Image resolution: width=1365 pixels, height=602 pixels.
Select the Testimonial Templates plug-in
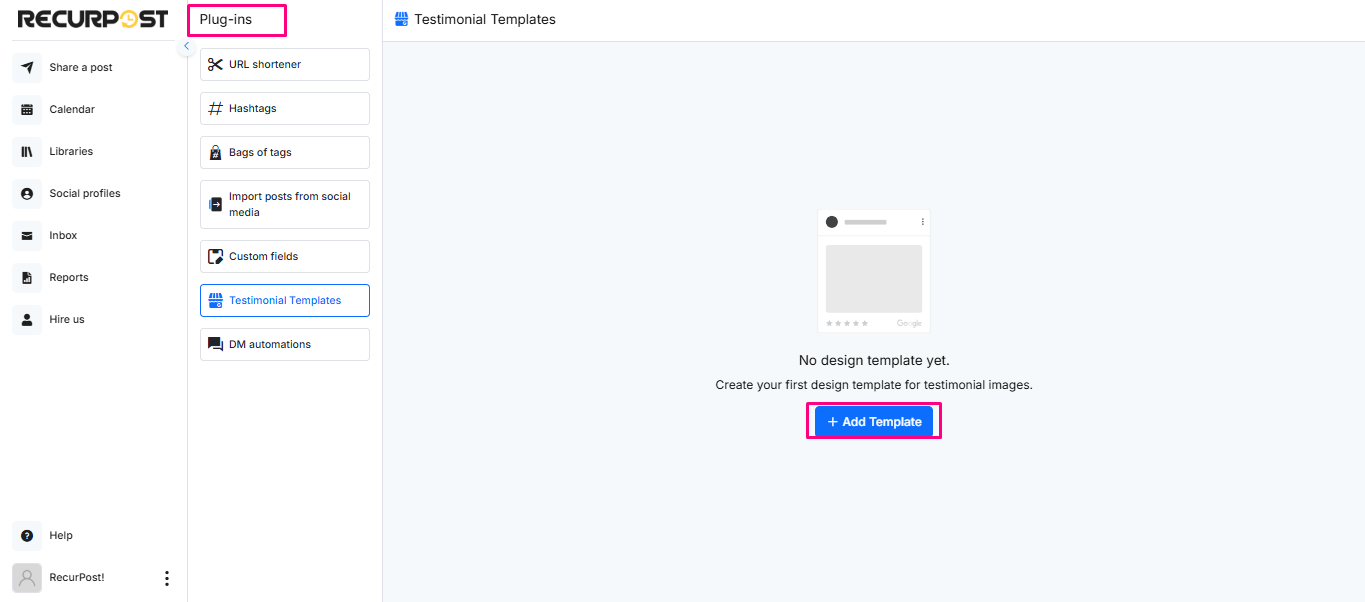coord(285,300)
